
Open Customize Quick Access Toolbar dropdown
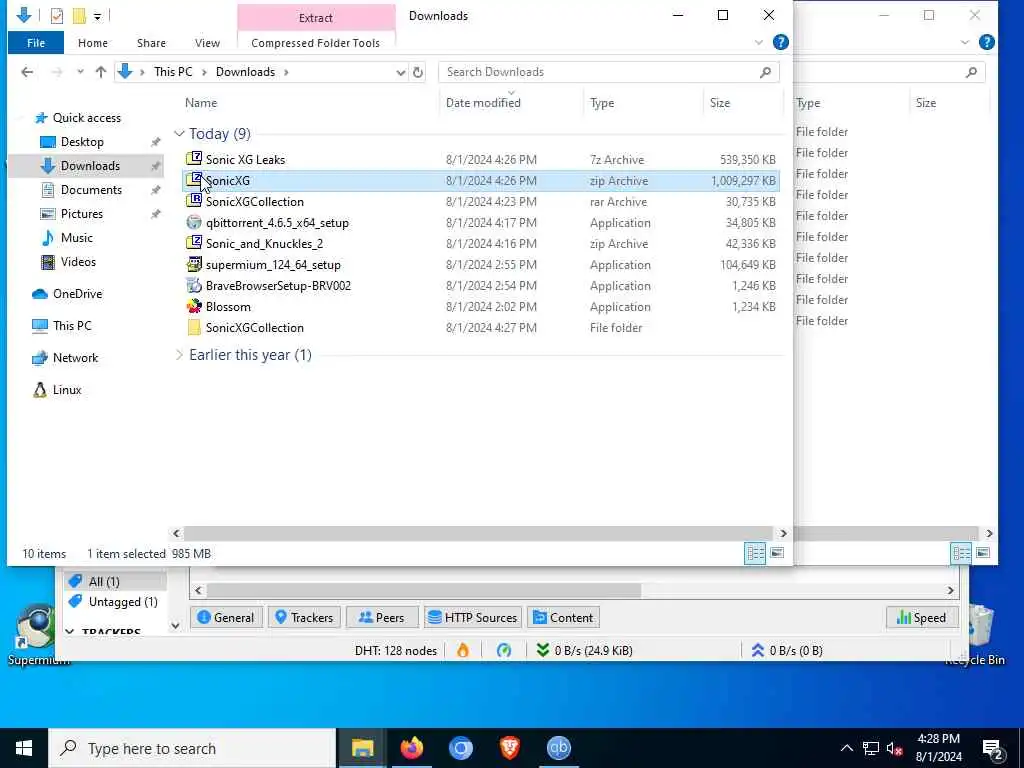pyautogui.click(x=97, y=16)
